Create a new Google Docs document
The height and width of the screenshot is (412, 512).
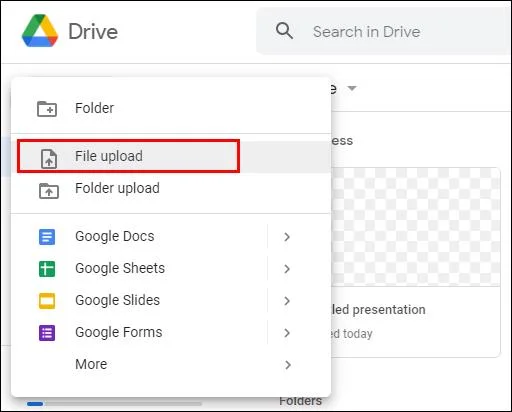pyautogui.click(x=139, y=237)
